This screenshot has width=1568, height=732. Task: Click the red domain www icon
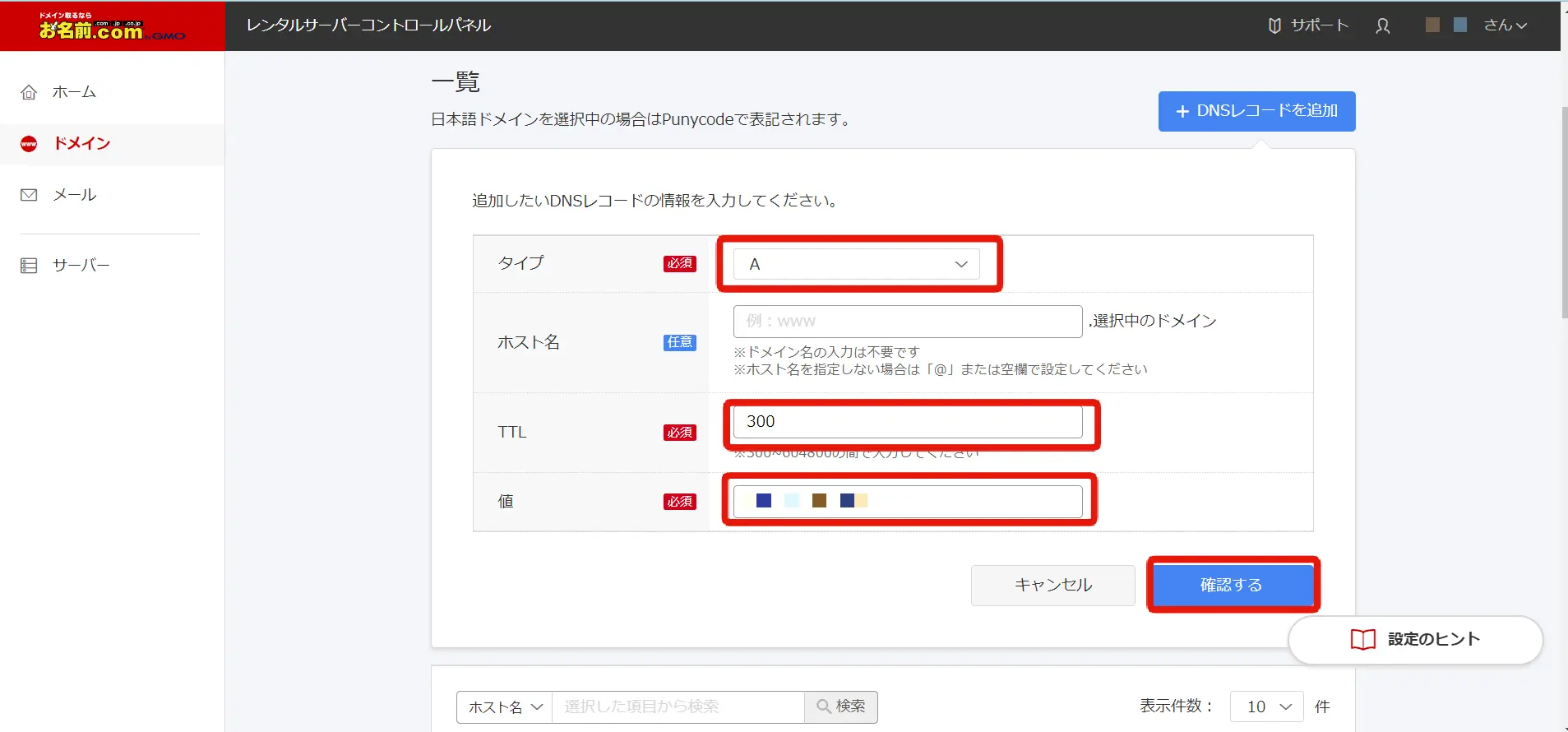pyautogui.click(x=29, y=144)
